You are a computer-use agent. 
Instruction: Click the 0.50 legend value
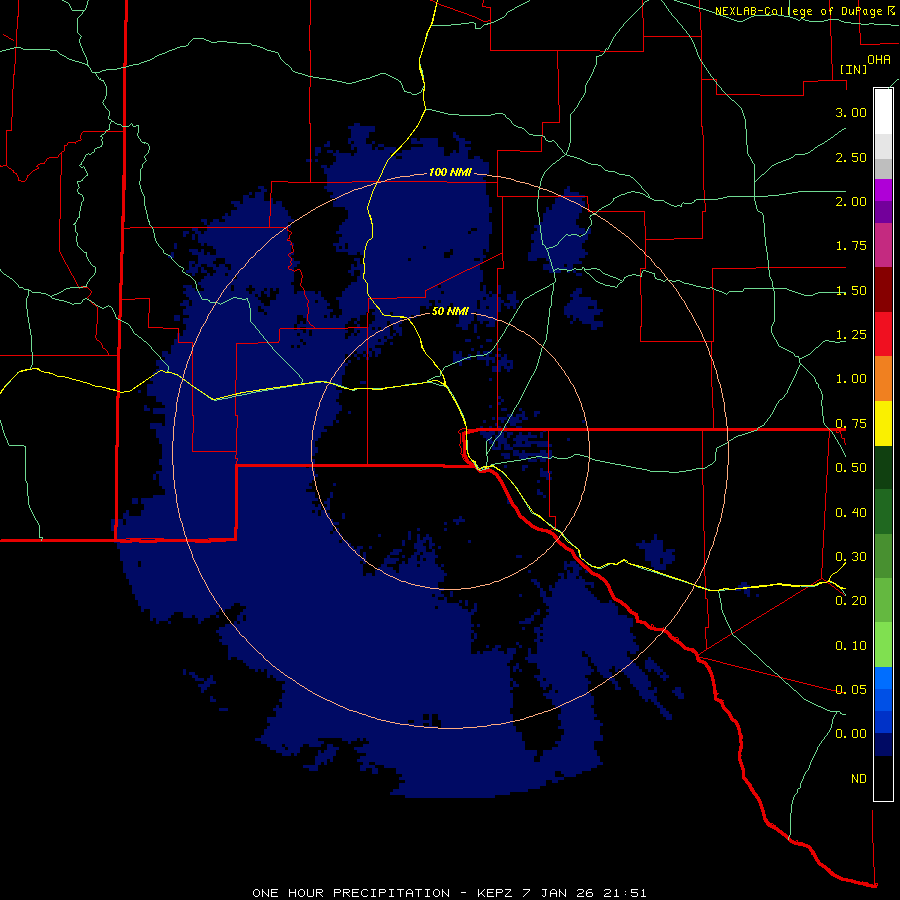point(851,468)
